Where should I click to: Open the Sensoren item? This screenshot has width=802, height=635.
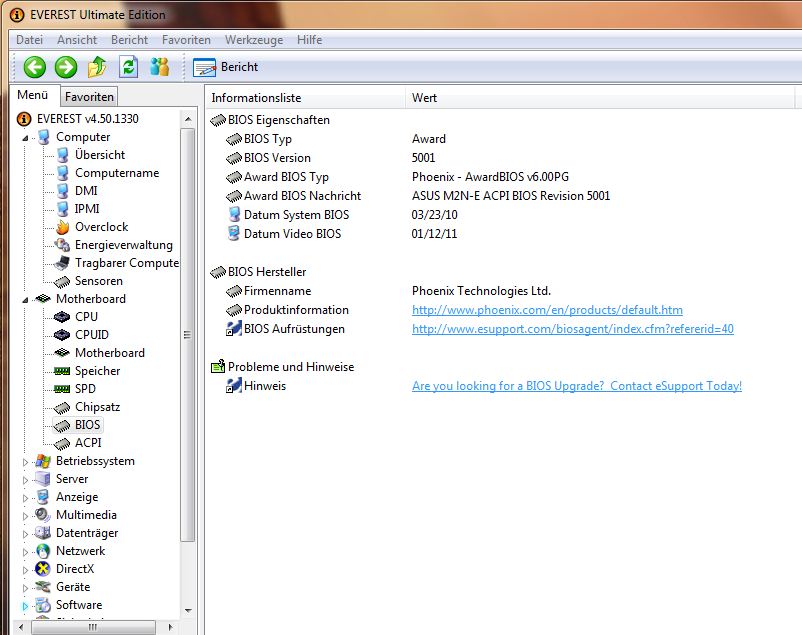99,281
